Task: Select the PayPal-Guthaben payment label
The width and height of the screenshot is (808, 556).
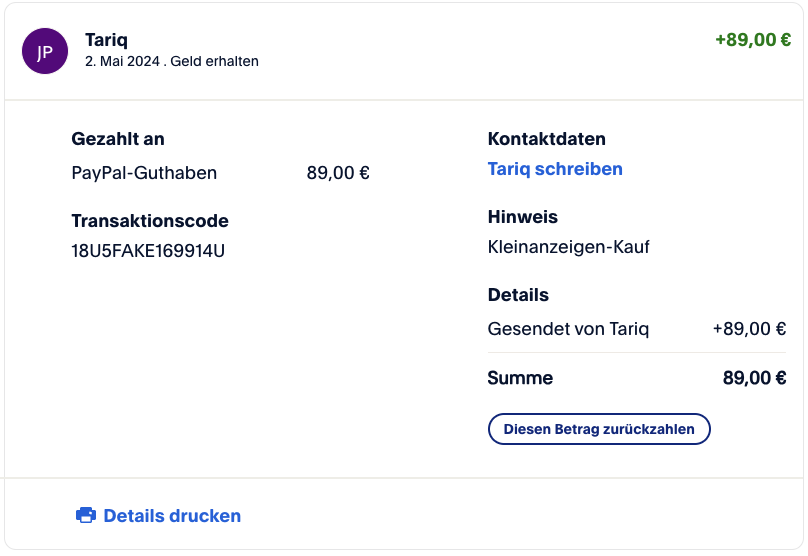Action: 144,173
